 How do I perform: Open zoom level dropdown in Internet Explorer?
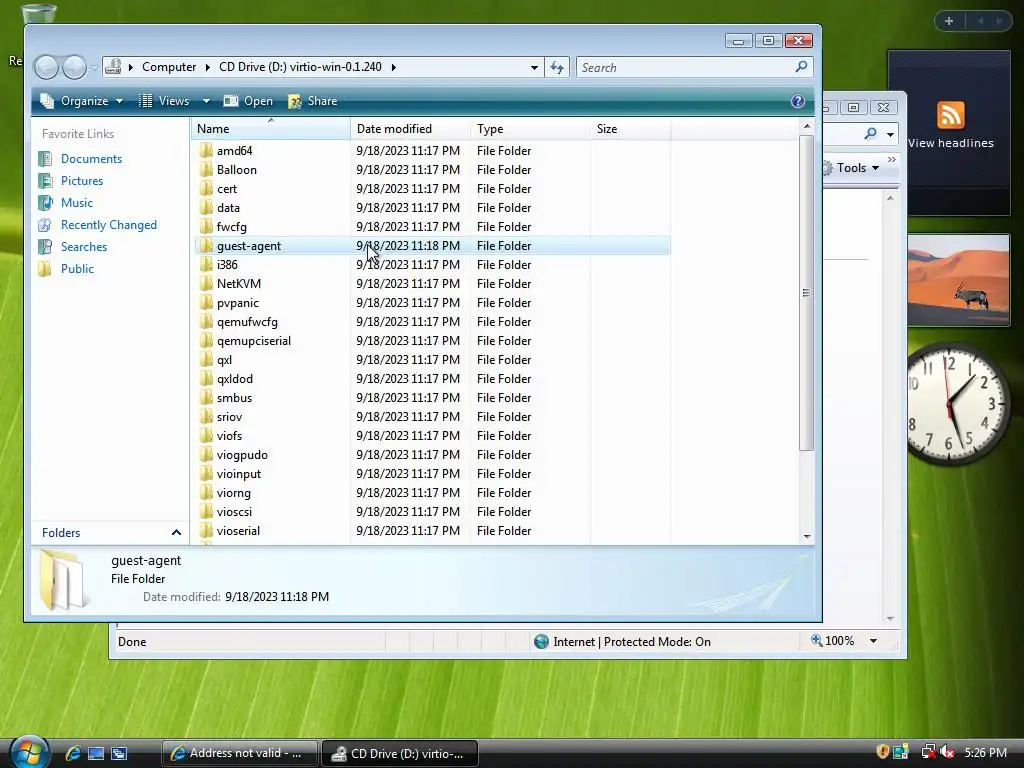[x=873, y=641]
